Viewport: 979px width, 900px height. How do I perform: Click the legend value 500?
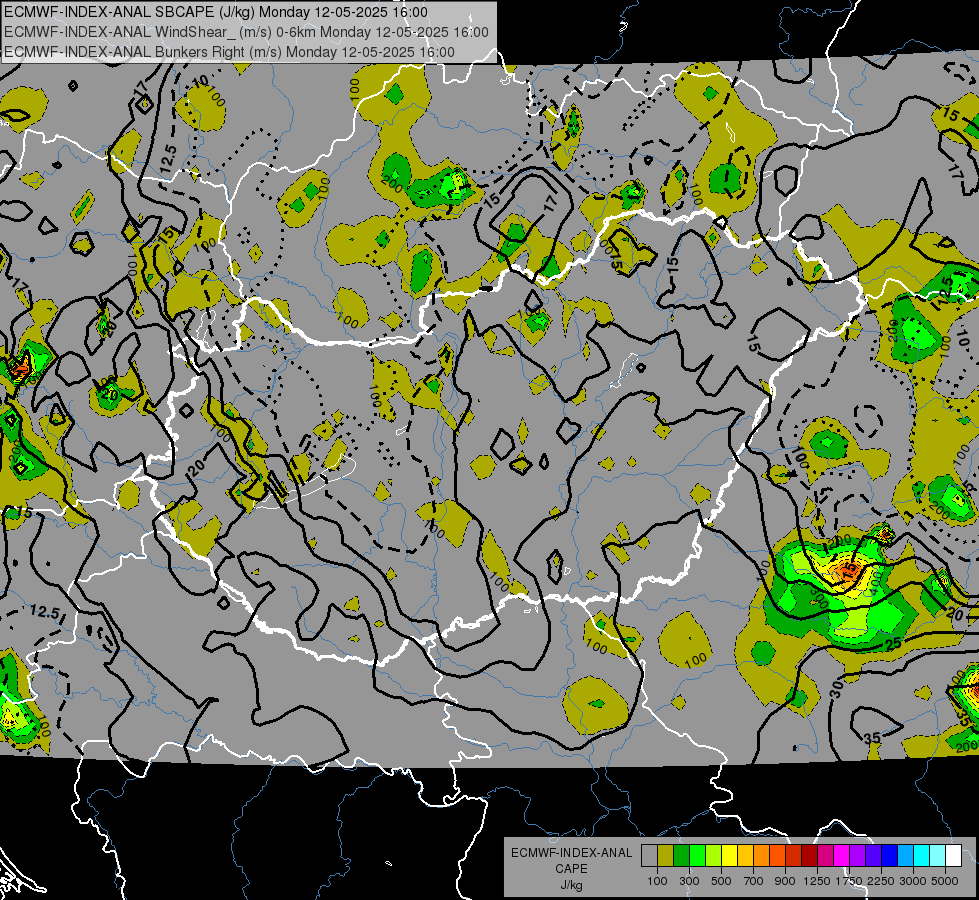721,881
